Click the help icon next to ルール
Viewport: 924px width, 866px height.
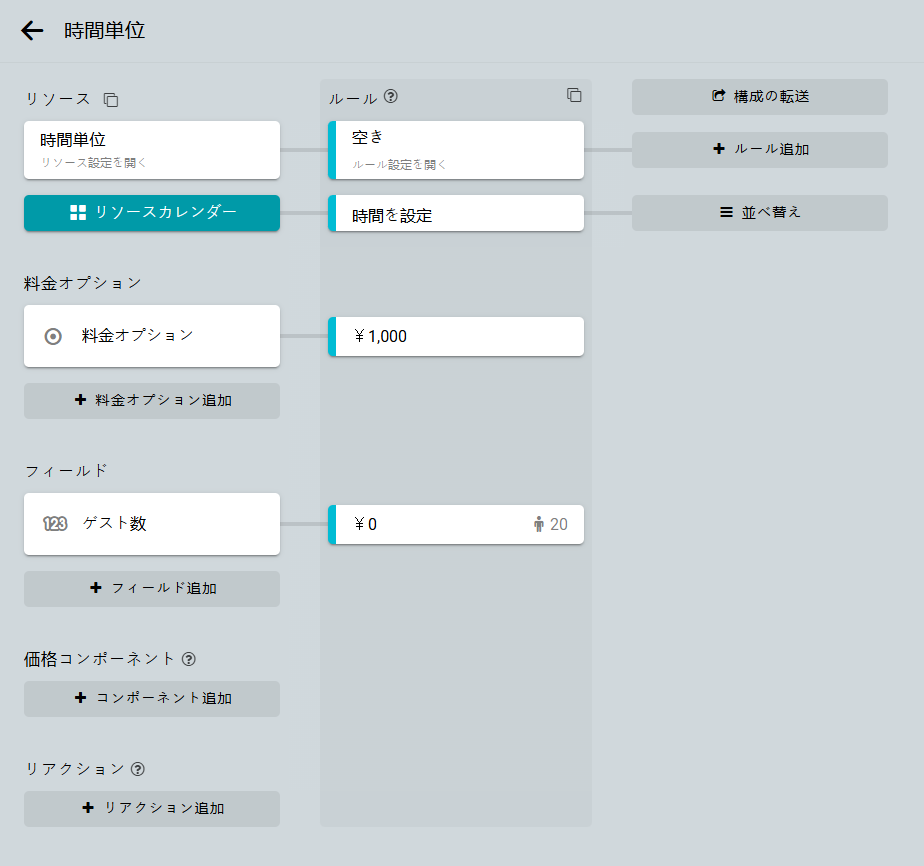[391, 97]
